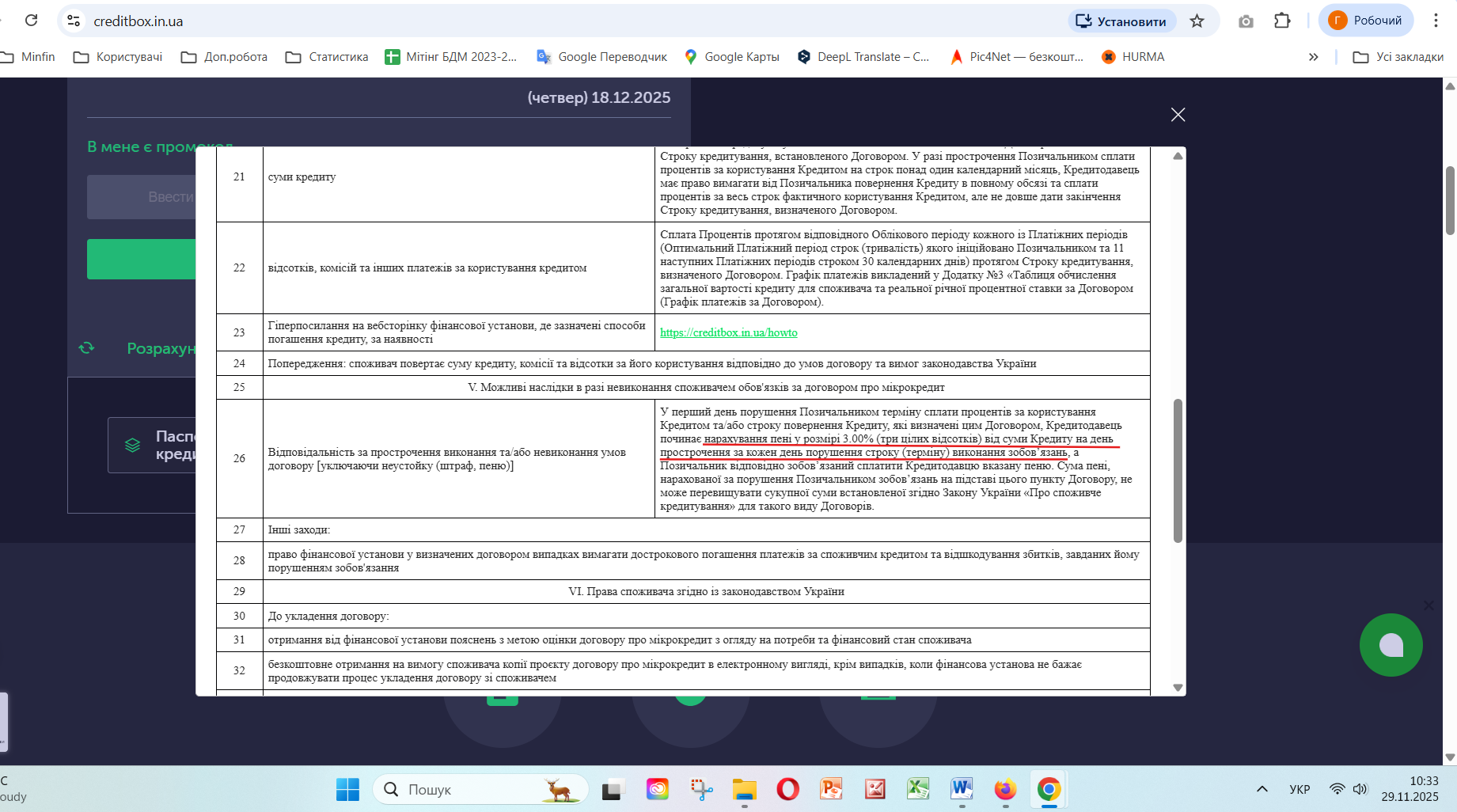Open the clock showing 10:33

tap(1410, 789)
